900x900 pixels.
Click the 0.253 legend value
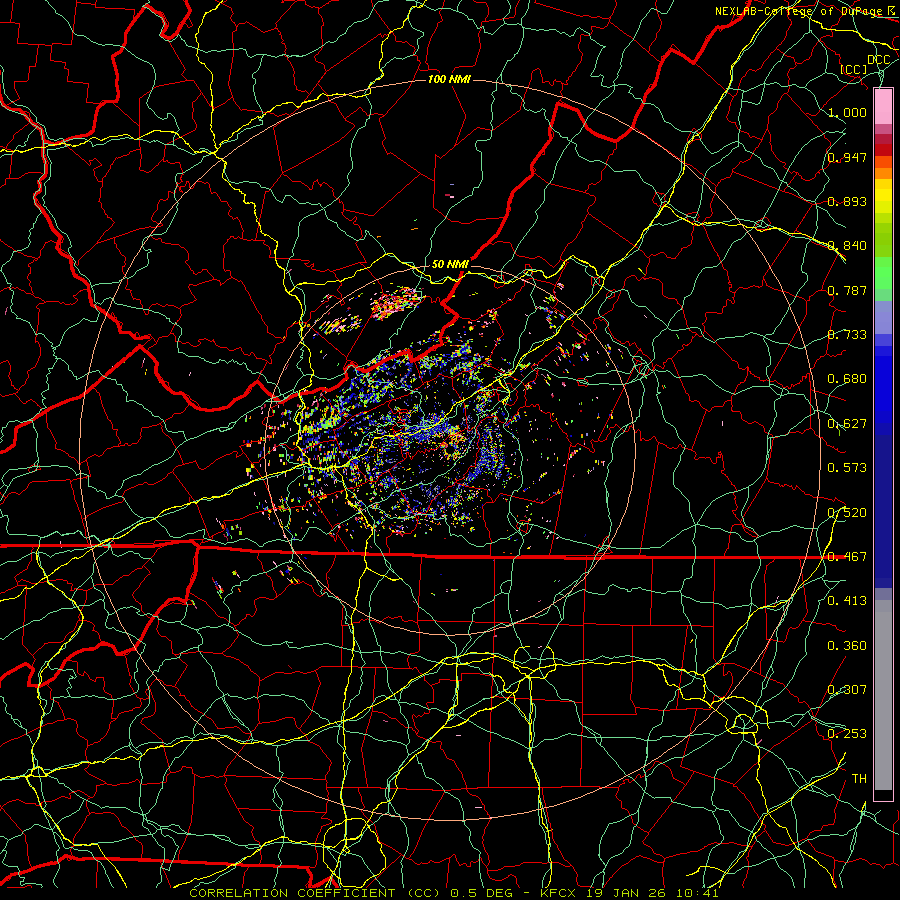847,734
